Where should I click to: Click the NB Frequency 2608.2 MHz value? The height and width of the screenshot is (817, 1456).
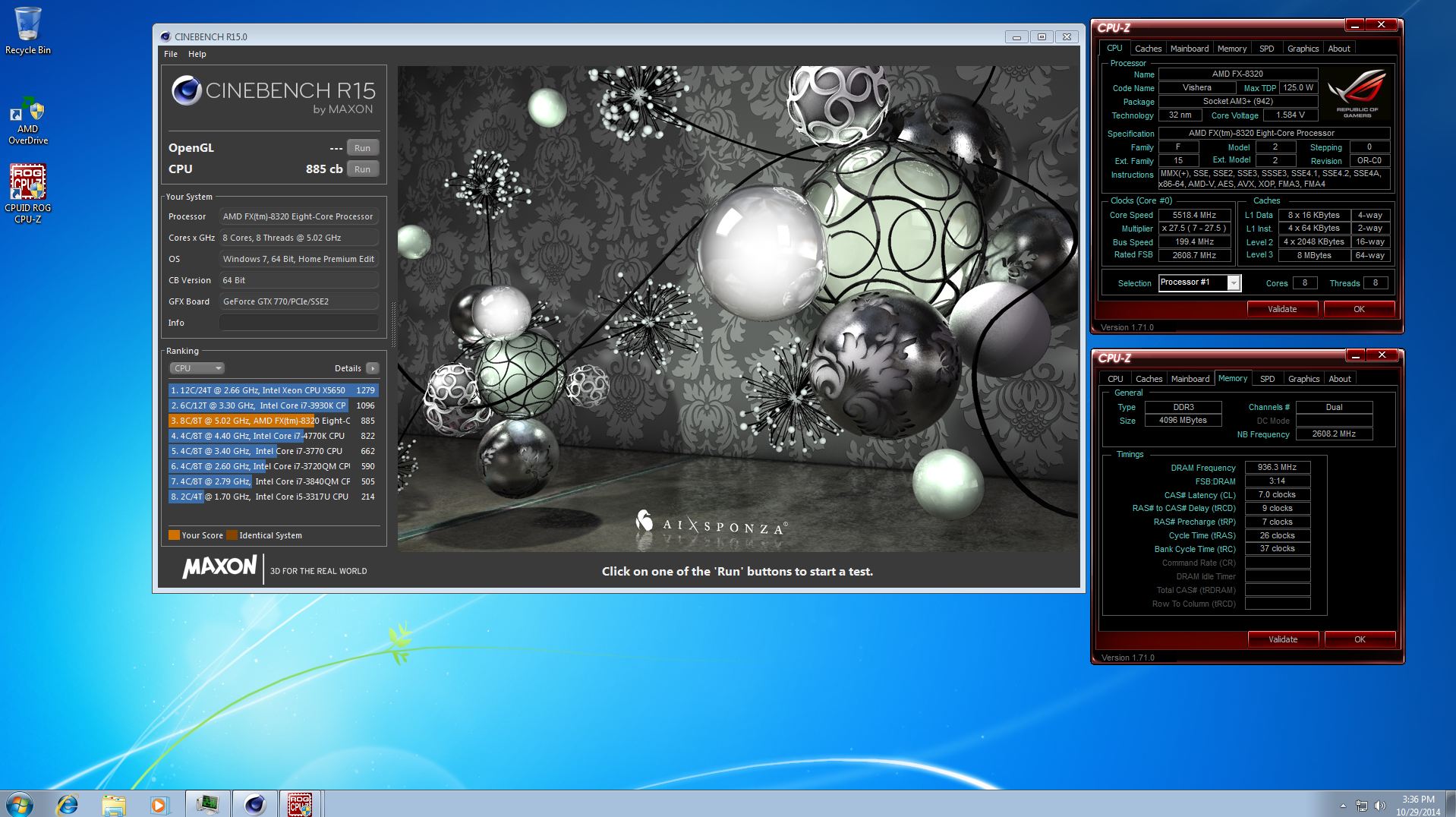coord(1334,434)
